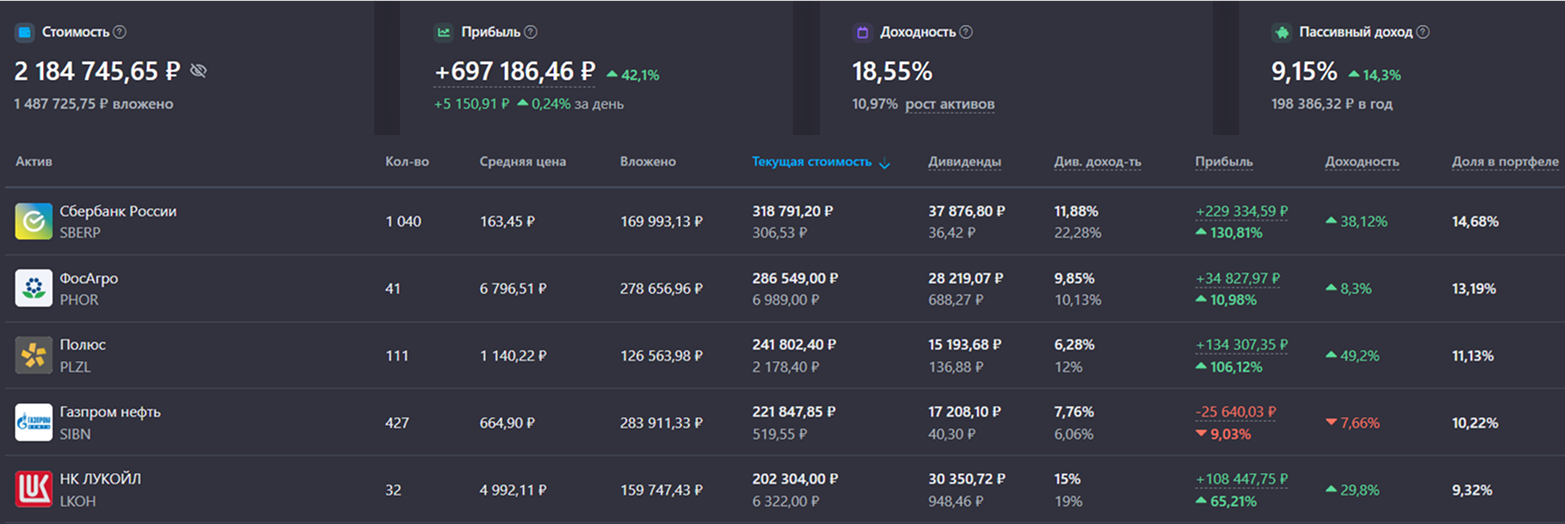Image resolution: width=1565 pixels, height=524 pixels.
Task: Click the SIBN ticker text
Action: click(75, 434)
